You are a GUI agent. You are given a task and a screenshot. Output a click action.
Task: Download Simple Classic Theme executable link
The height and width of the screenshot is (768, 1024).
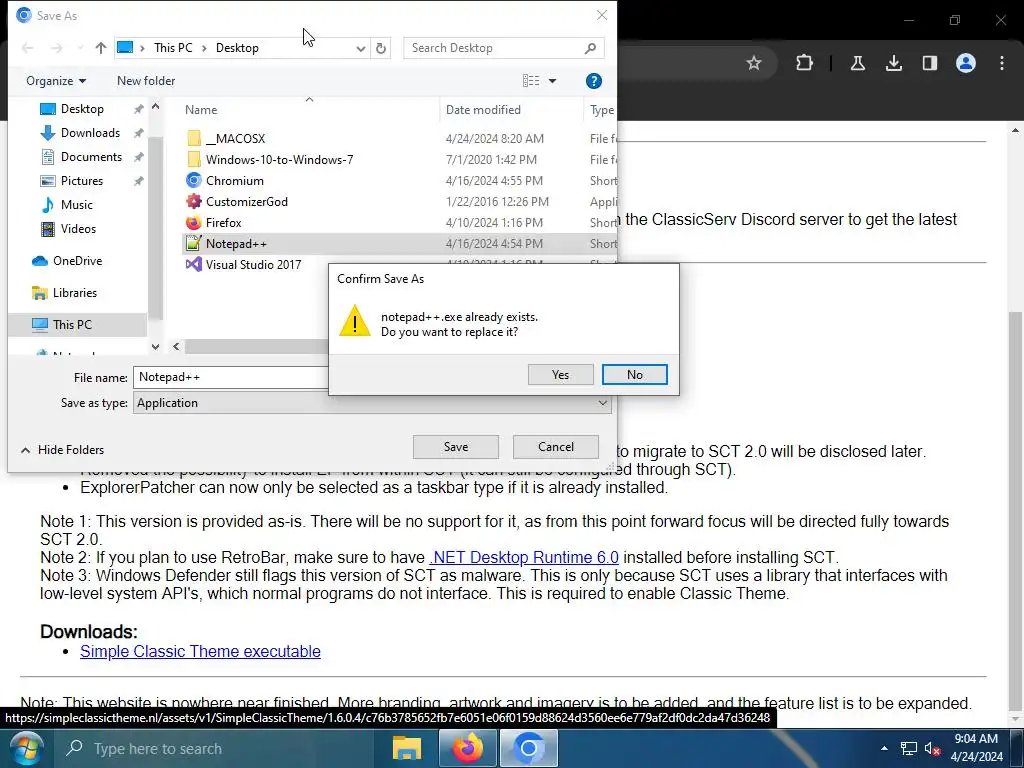[200, 651]
